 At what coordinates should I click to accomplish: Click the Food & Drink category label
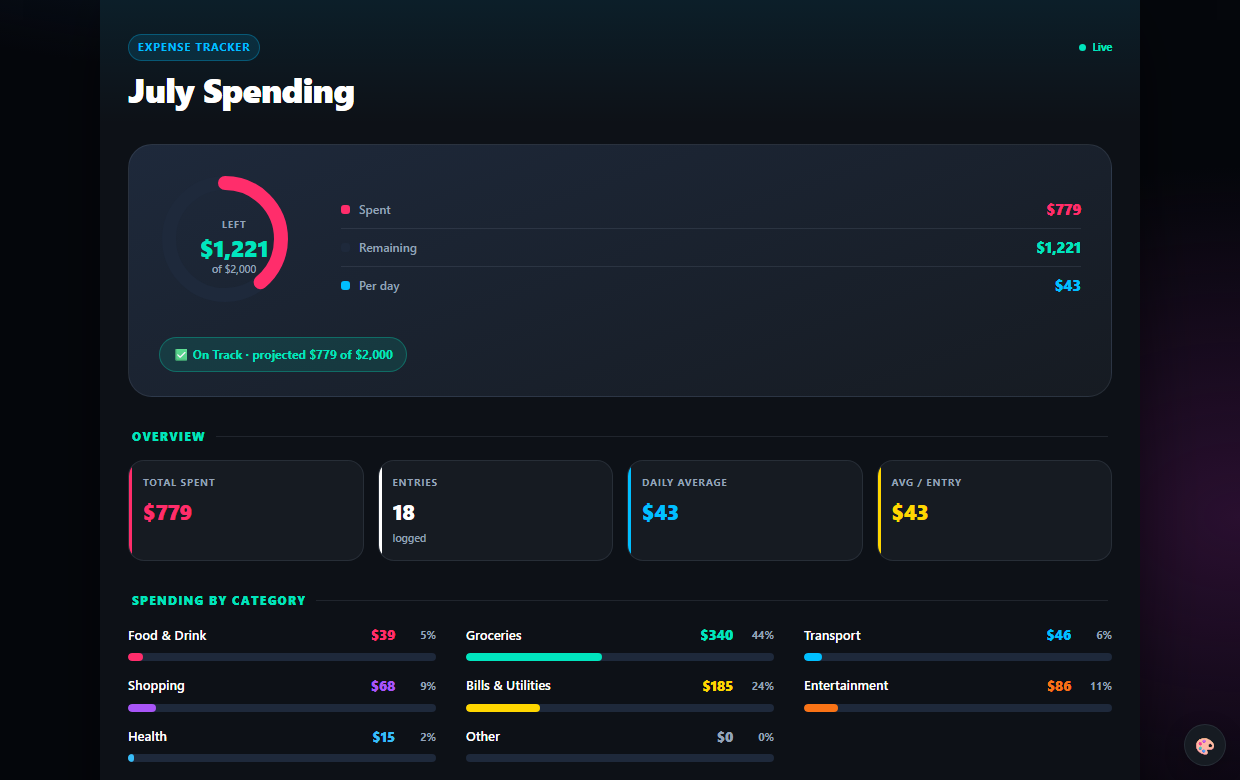click(x=167, y=636)
